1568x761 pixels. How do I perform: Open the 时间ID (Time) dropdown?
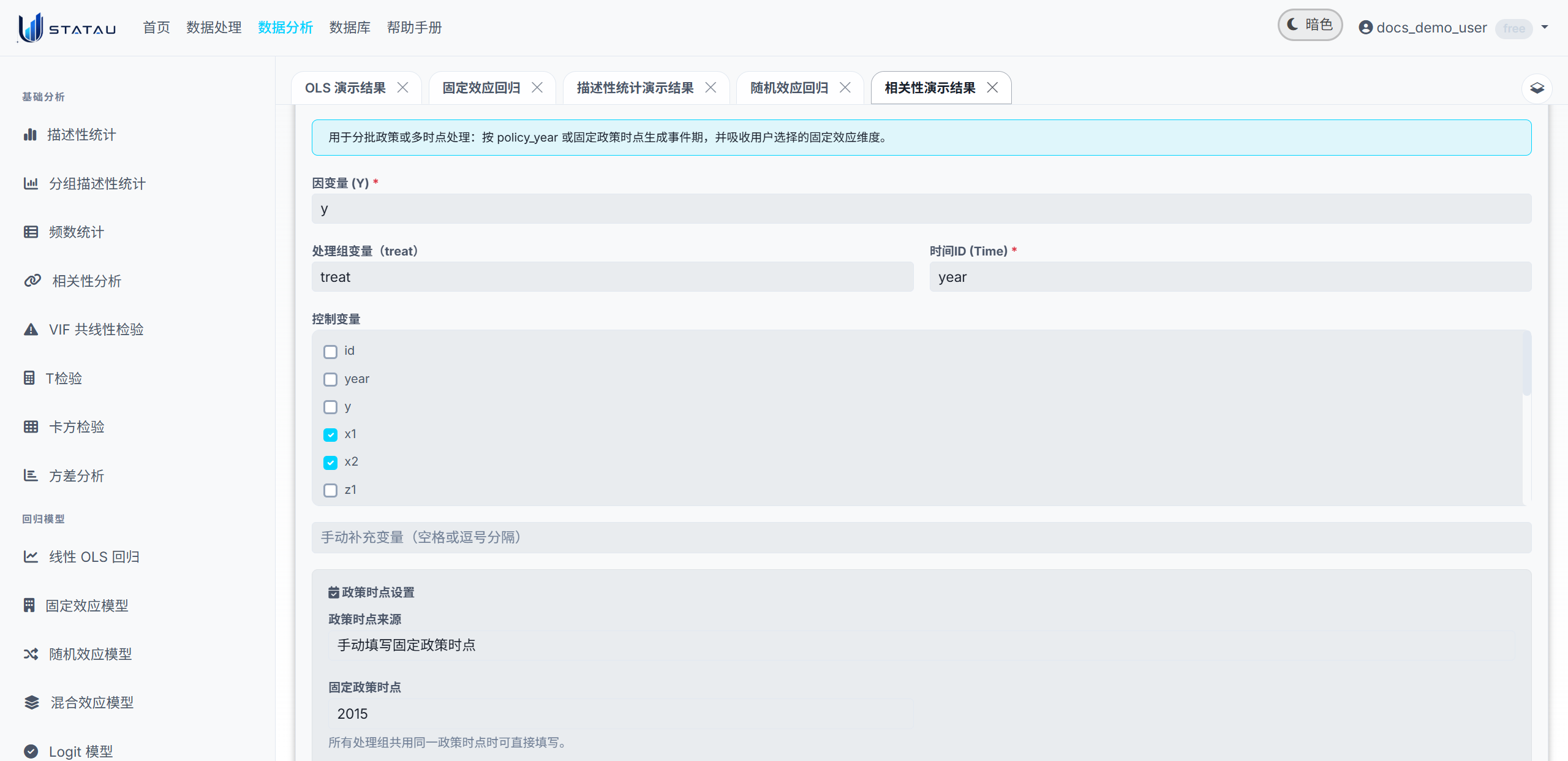1231,277
